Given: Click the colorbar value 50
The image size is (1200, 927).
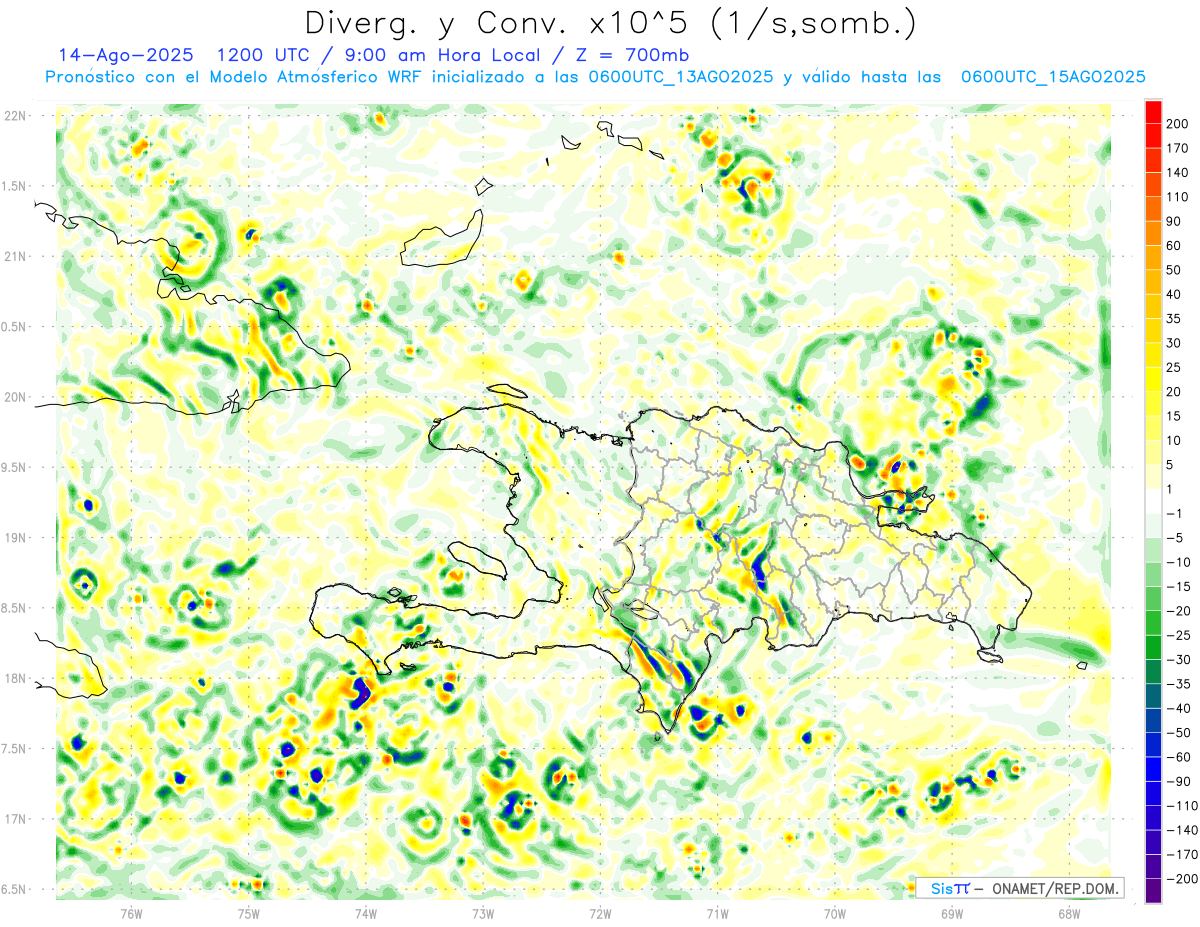Looking at the screenshot, I should pyautogui.click(x=1175, y=270).
